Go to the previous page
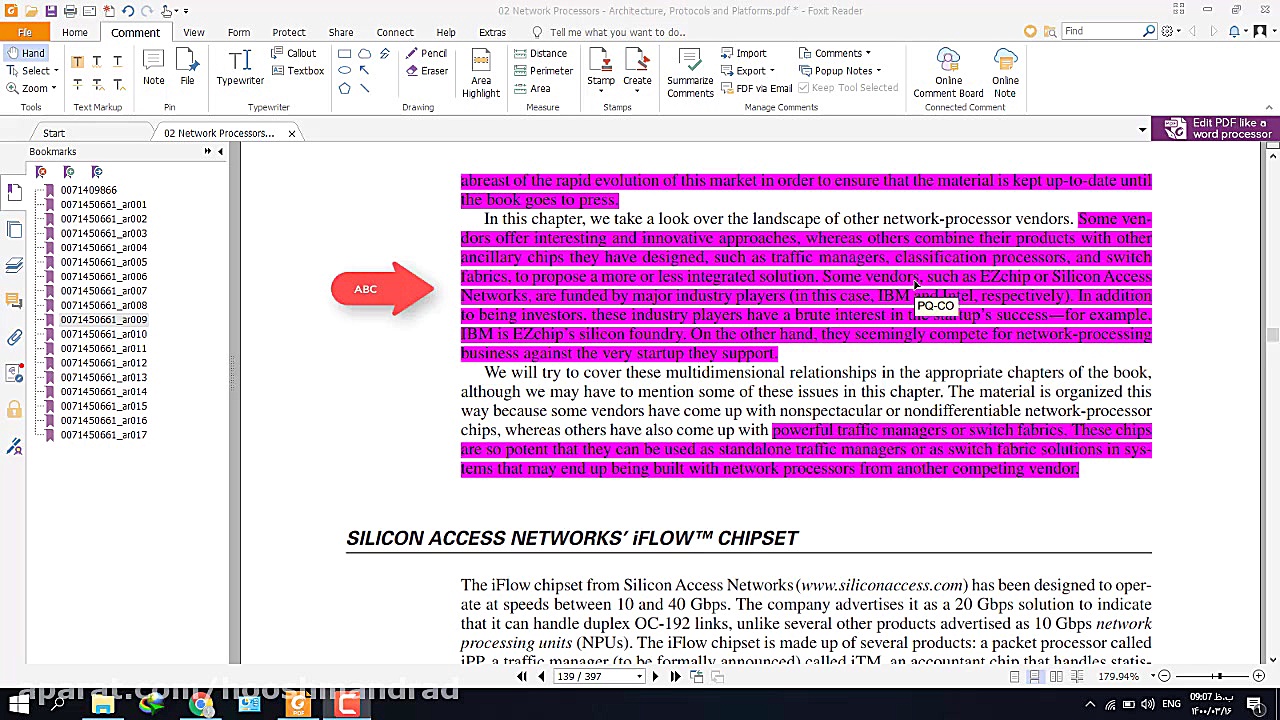Image resolution: width=1280 pixels, height=720 pixels. [x=541, y=677]
